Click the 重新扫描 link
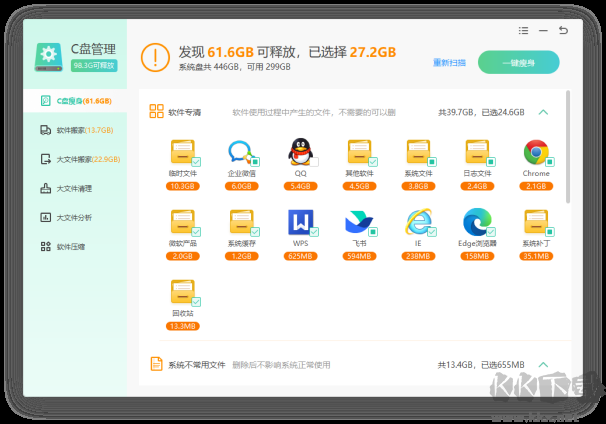Viewport: 606px width, 424px height. (449, 63)
